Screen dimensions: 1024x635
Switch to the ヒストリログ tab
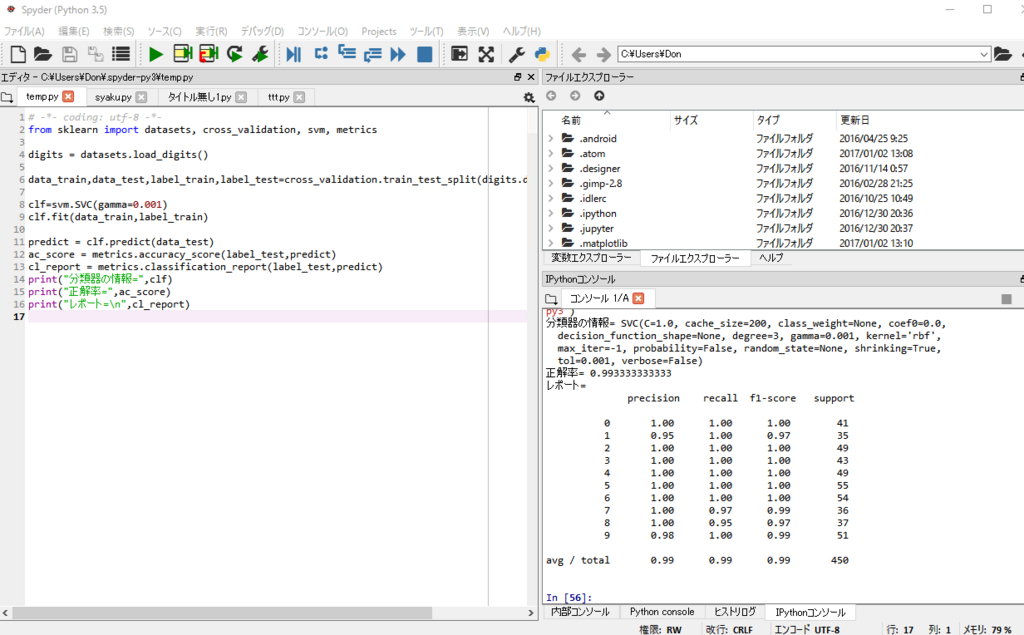pyautogui.click(x=735, y=612)
